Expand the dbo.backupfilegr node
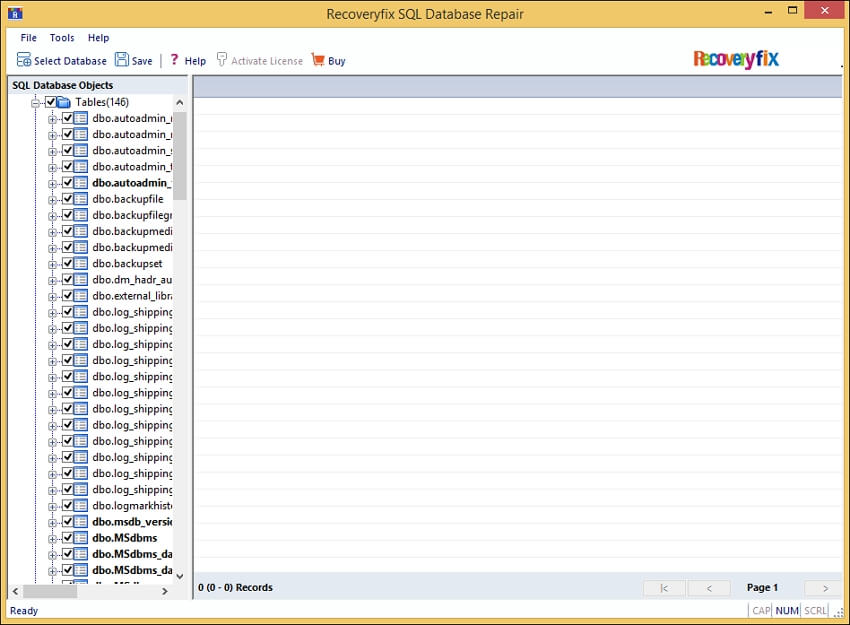Viewport: 850px width, 625px height. click(53, 216)
